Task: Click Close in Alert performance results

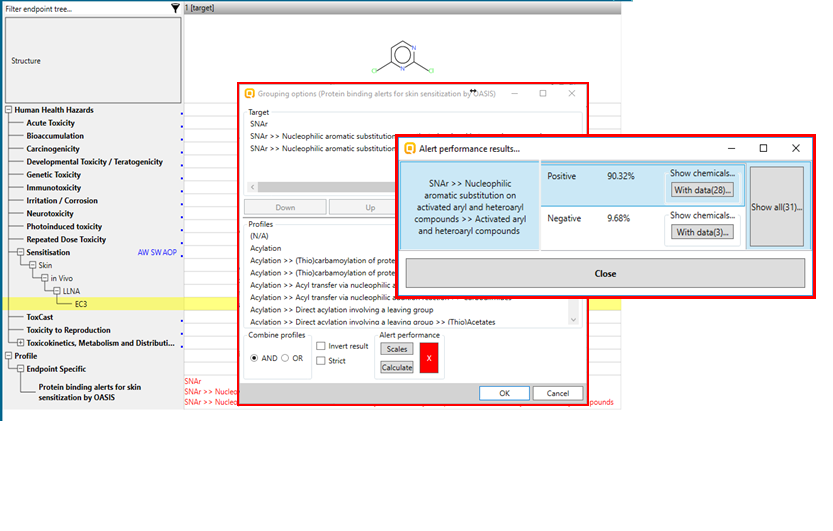Action: (605, 273)
